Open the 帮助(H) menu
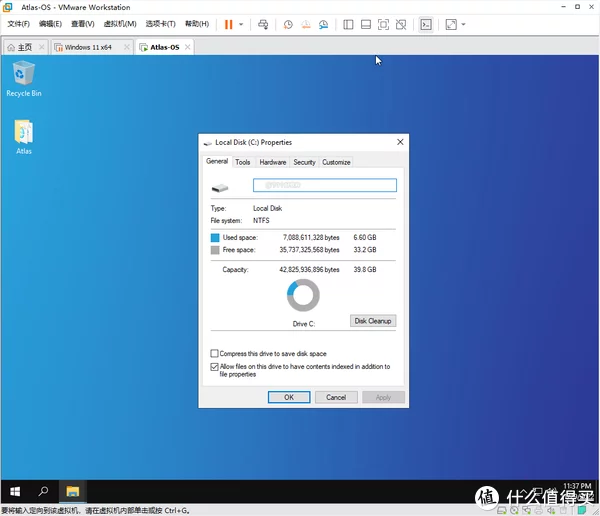600x516 pixels. pyautogui.click(x=197, y=24)
